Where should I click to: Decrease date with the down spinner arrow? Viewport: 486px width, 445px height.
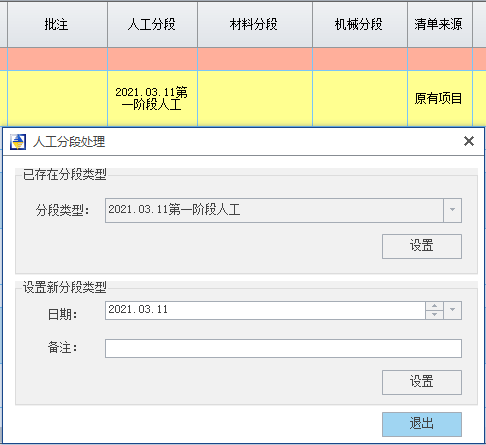pos(434,315)
